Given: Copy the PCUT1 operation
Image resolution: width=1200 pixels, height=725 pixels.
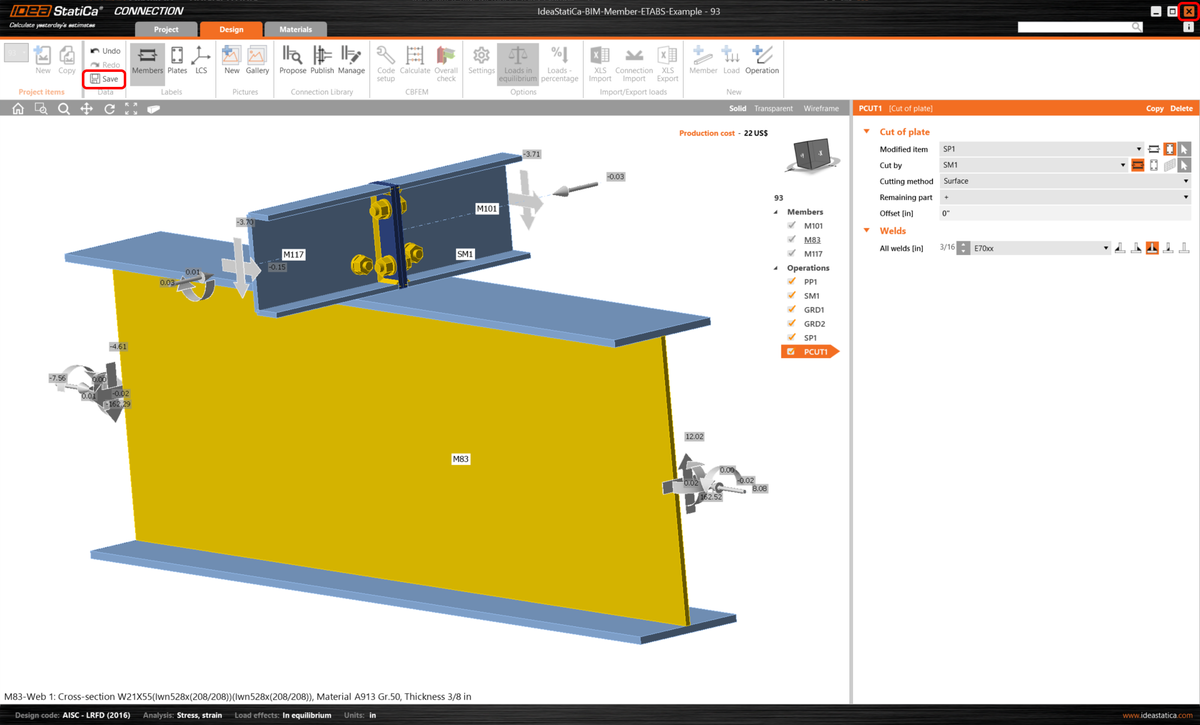Looking at the screenshot, I should 1155,107.
